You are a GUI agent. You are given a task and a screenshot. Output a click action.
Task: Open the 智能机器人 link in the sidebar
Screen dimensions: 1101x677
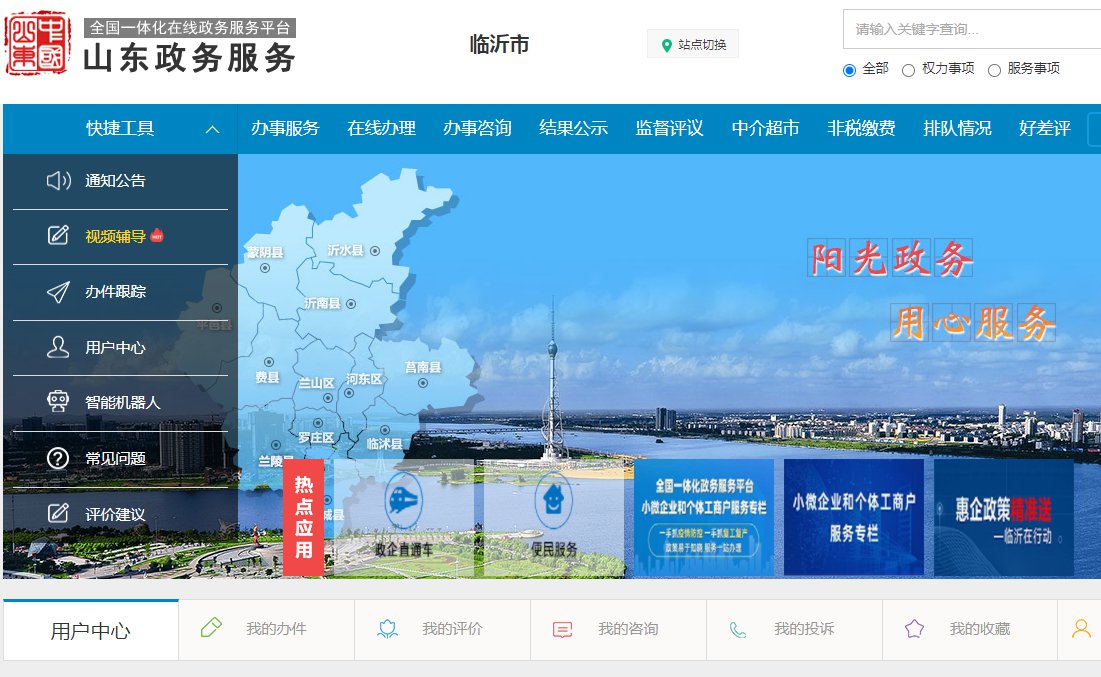(x=123, y=402)
